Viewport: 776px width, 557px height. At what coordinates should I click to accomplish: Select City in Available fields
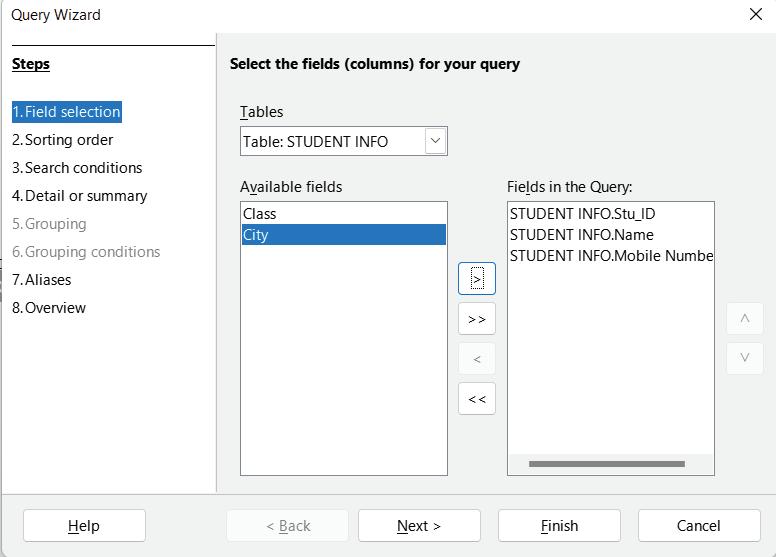pos(256,235)
